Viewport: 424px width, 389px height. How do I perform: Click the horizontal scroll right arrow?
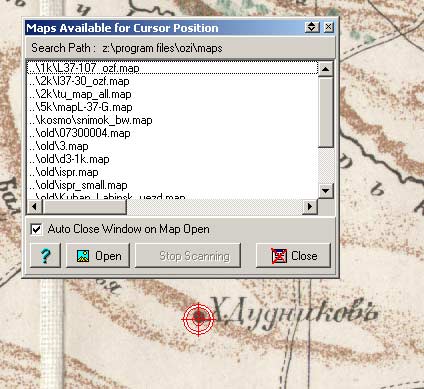coord(310,207)
